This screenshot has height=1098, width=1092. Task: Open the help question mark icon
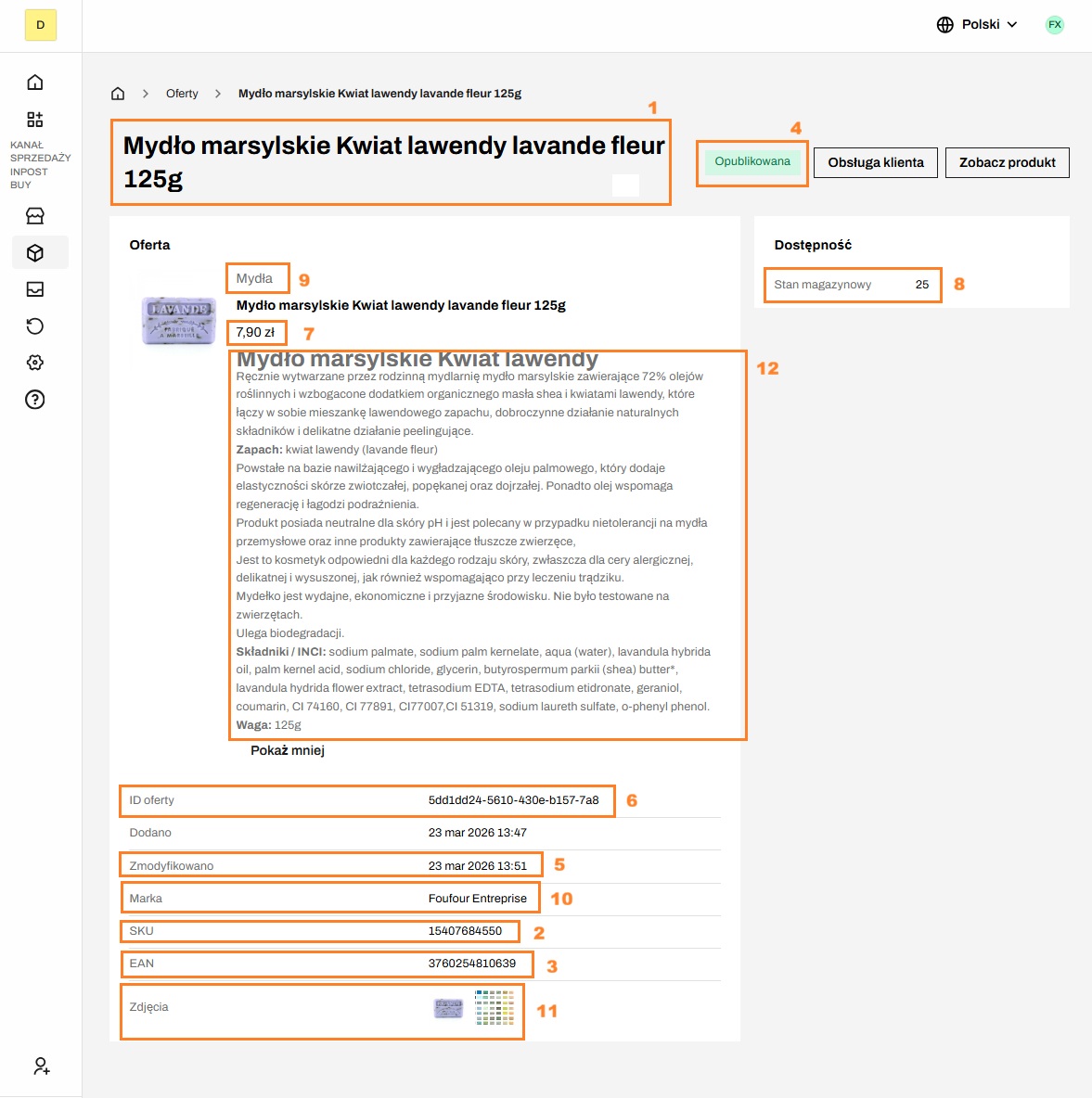coord(35,400)
